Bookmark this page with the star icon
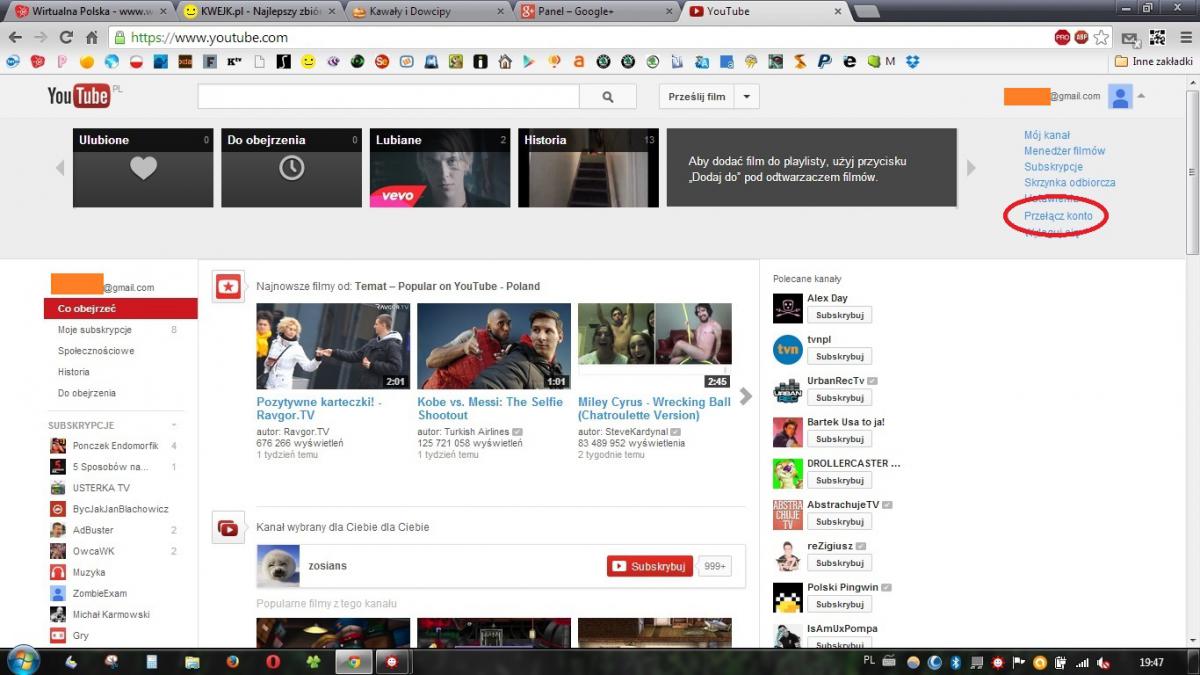The width and height of the screenshot is (1200, 675). pyautogui.click(x=1101, y=38)
